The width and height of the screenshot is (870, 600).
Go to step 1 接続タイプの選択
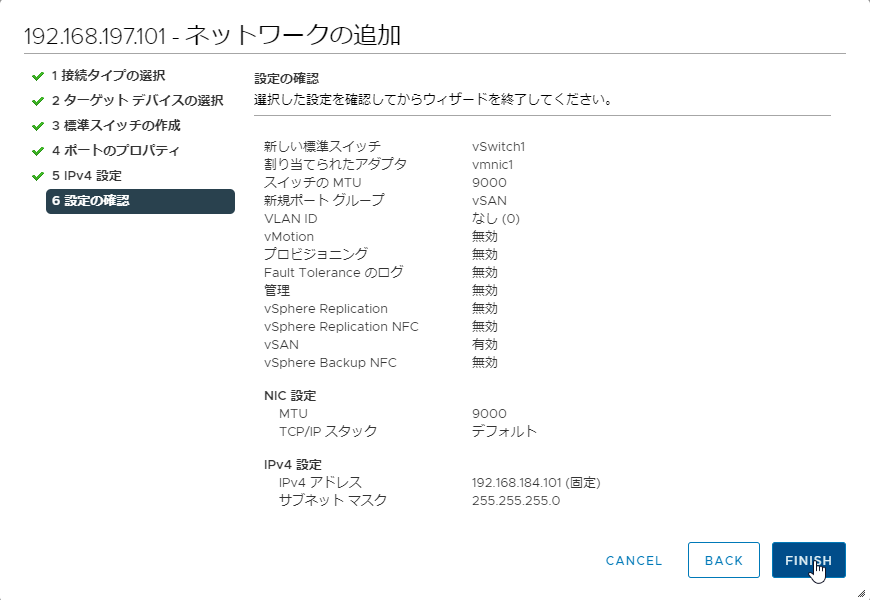(x=108, y=75)
